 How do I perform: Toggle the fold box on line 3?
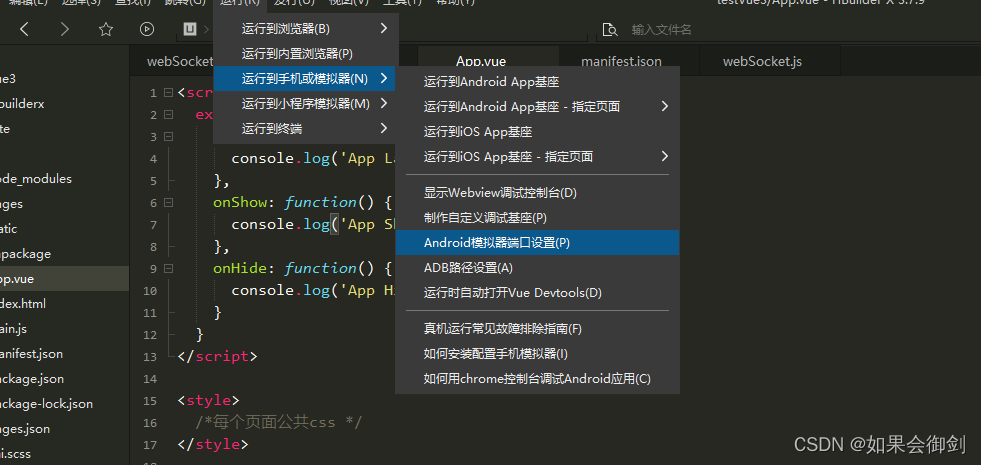click(168, 136)
